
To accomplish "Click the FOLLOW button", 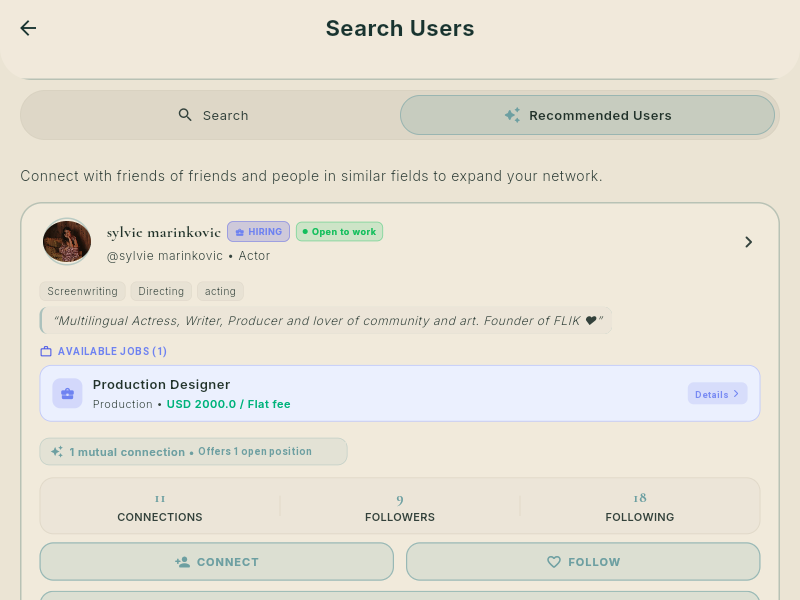I will (x=583, y=562).
